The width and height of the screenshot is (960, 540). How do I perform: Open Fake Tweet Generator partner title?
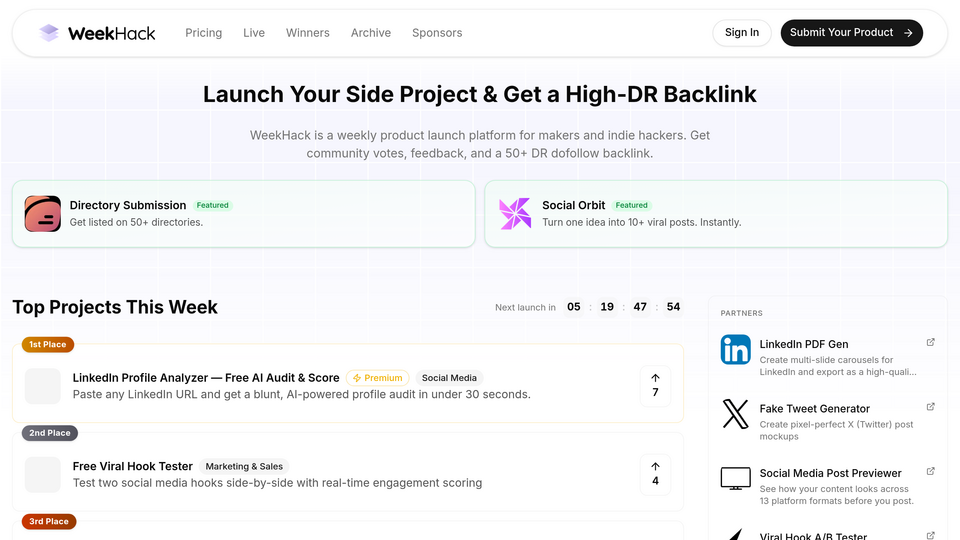coord(815,408)
